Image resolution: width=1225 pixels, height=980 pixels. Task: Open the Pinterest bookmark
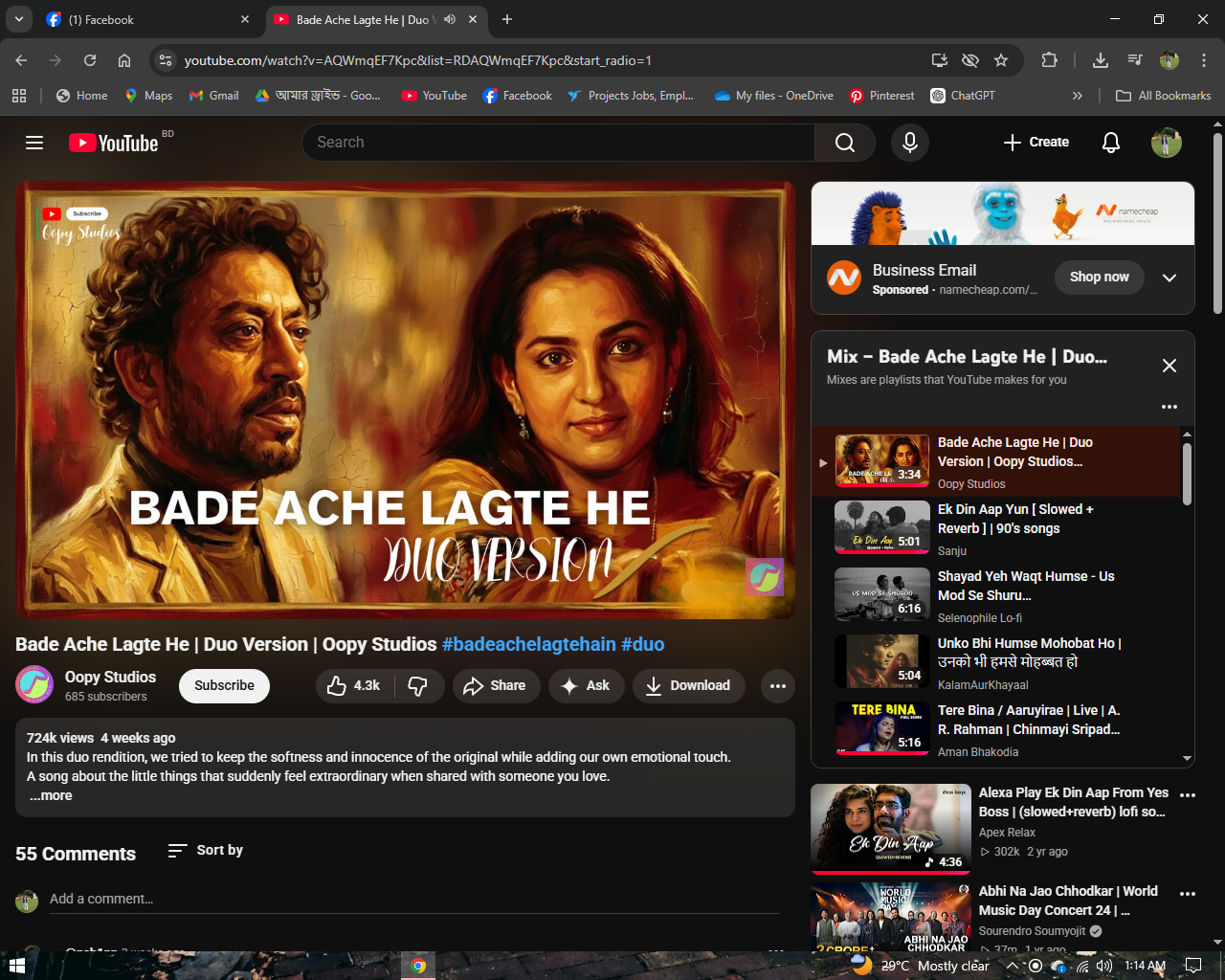coord(882,96)
